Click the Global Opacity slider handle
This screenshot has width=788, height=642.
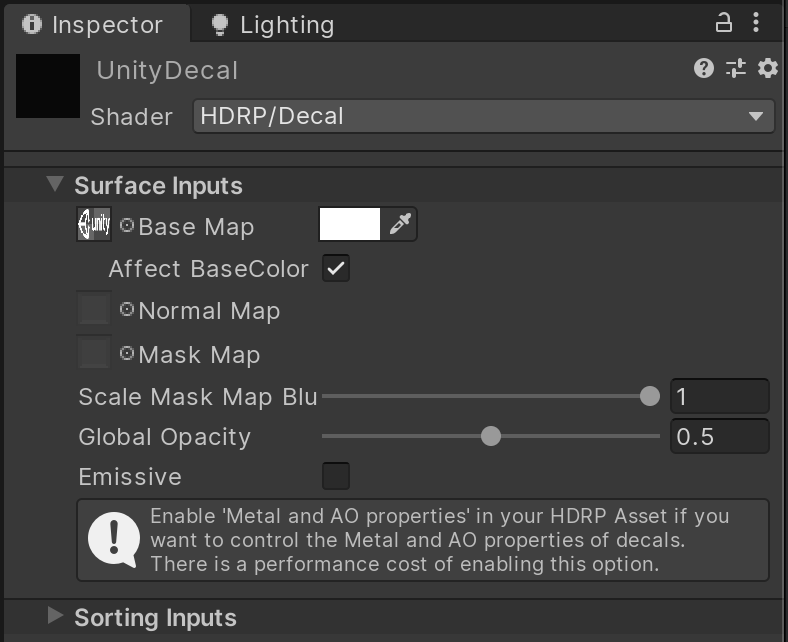pyautogui.click(x=490, y=436)
